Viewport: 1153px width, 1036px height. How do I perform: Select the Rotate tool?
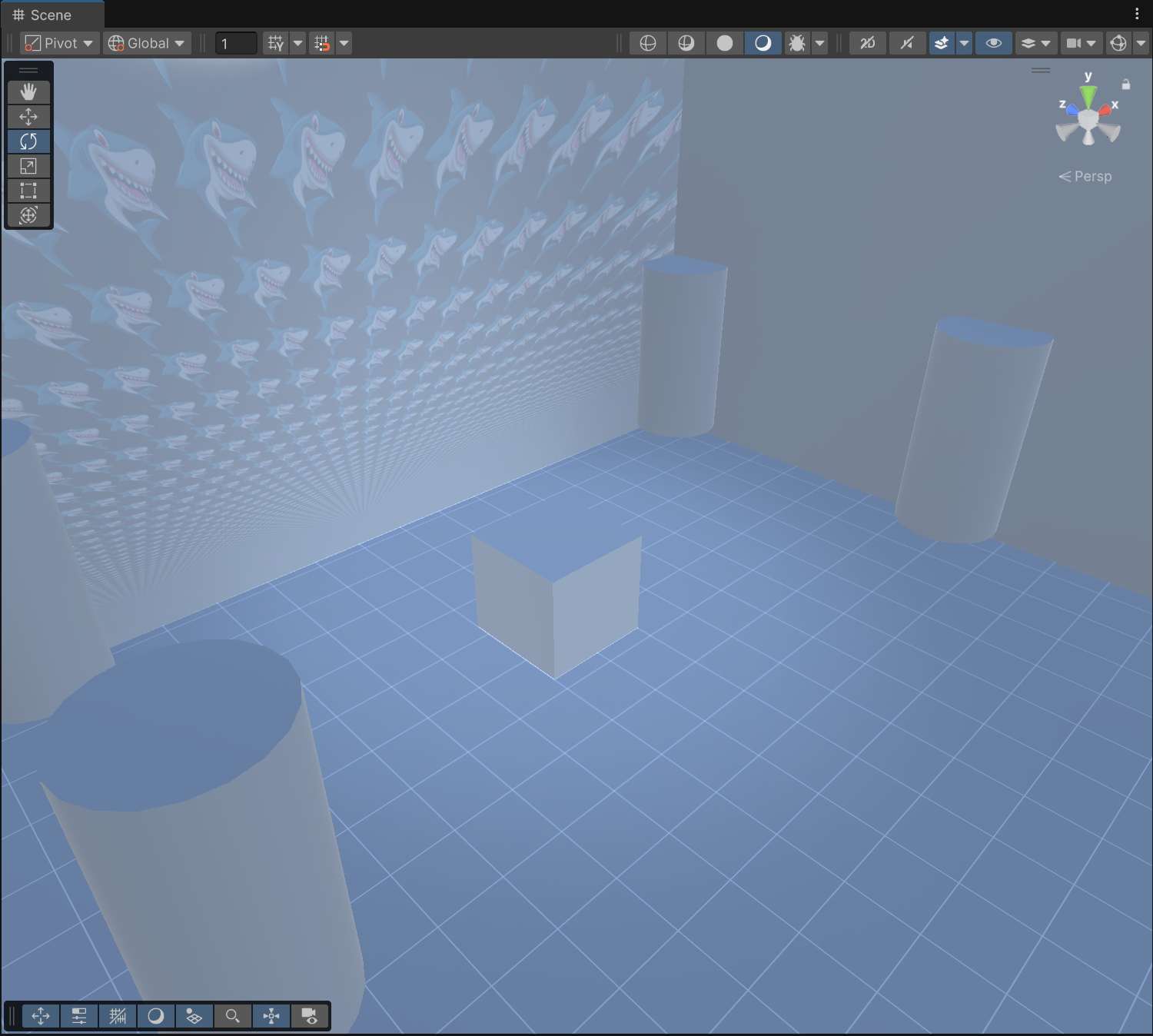[x=28, y=141]
